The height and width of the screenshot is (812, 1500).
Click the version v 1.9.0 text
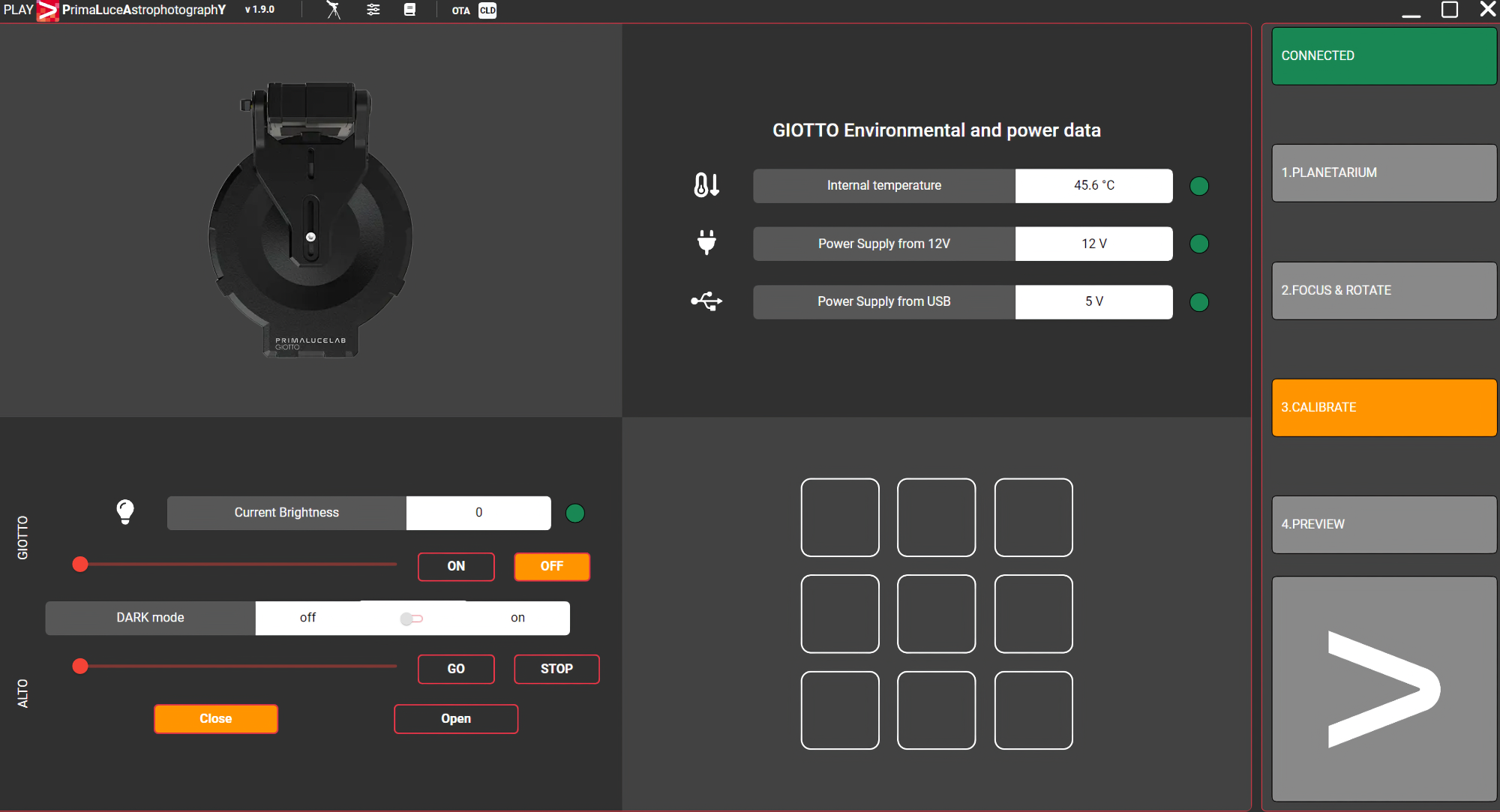point(259,10)
